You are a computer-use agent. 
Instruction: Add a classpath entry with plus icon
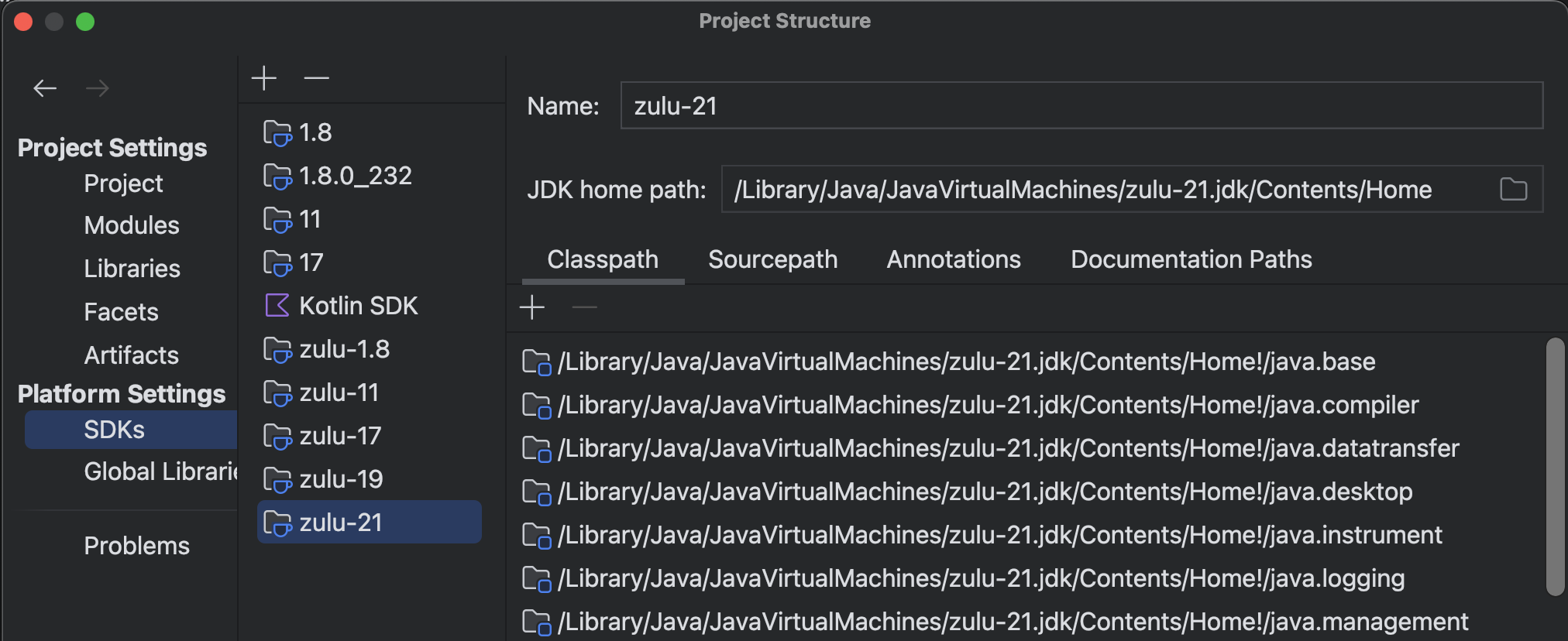[532, 307]
